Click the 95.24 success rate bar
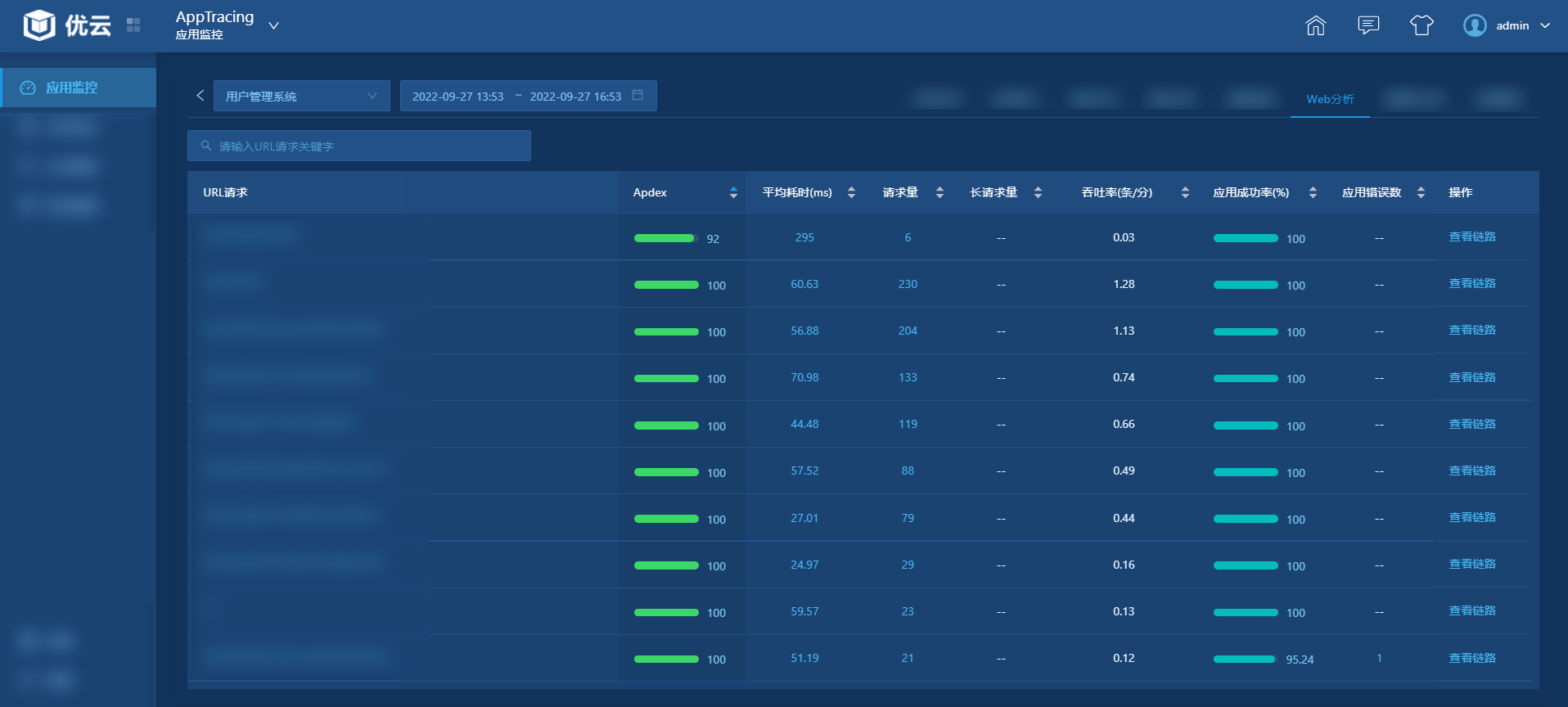Viewport: 1568px width, 707px height. tap(1246, 659)
